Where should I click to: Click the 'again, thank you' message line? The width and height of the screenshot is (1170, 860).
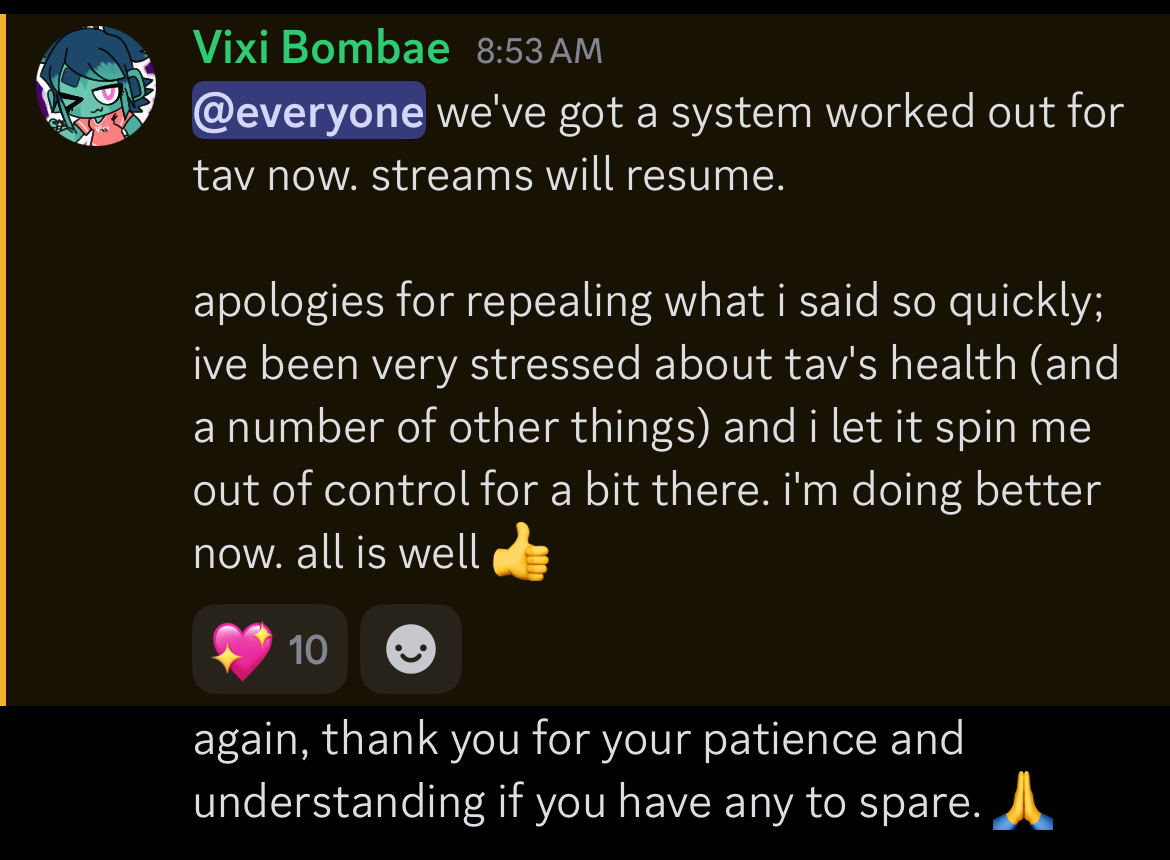point(578,740)
